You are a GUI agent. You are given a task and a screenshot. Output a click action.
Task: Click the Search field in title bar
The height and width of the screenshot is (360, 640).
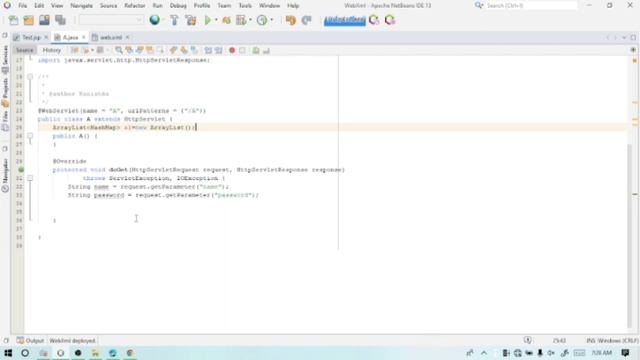click(531, 6)
